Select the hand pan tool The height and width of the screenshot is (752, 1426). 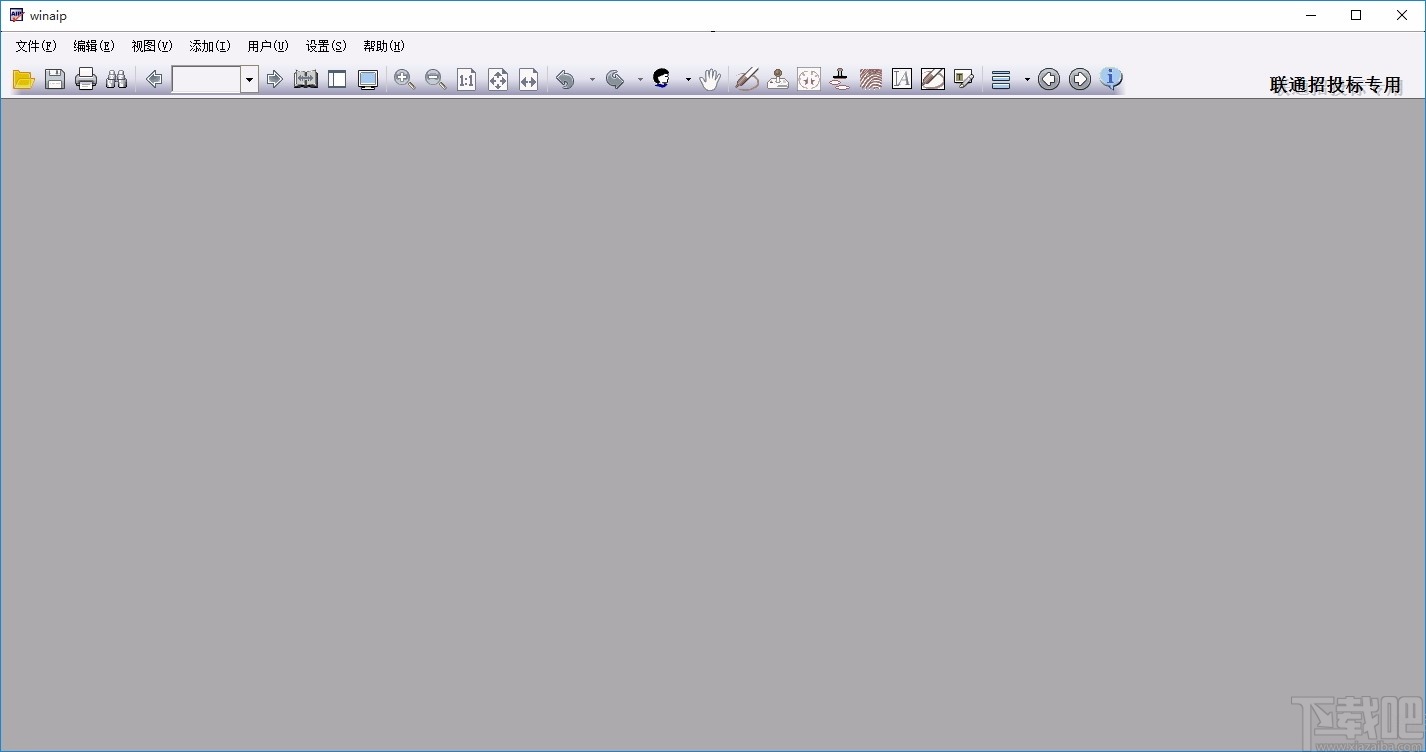click(710, 79)
